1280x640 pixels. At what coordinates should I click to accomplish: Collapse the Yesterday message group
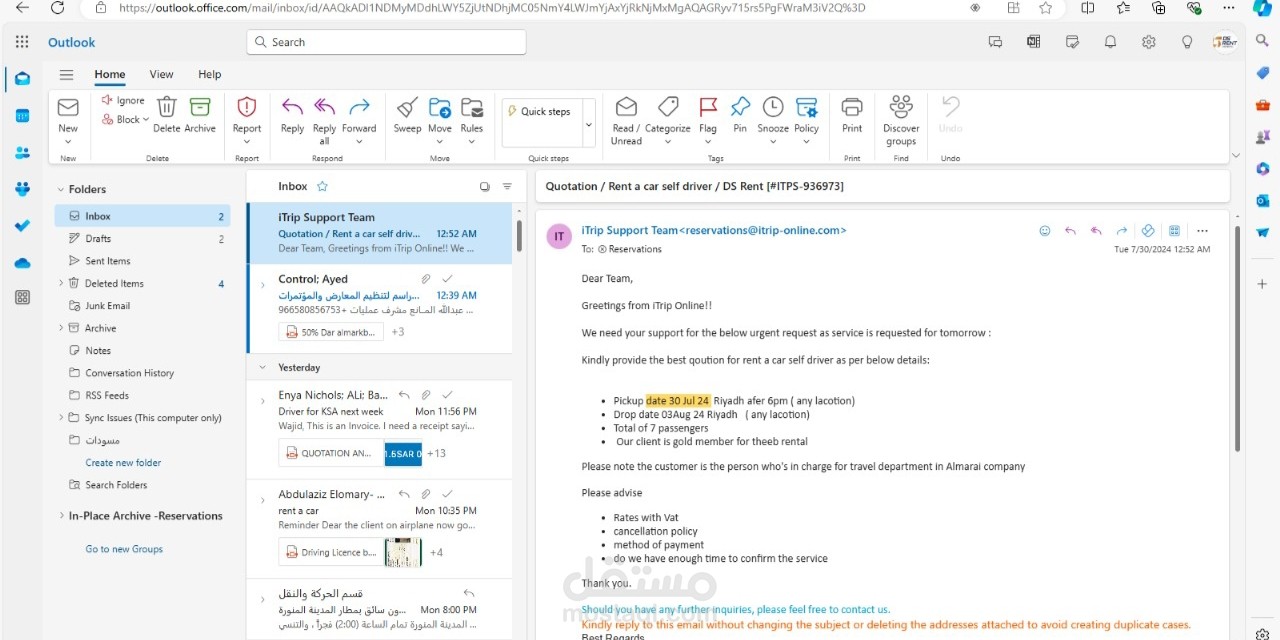263,367
